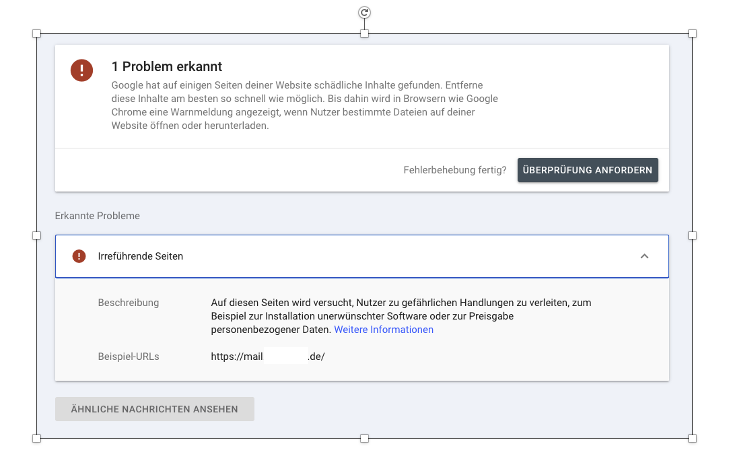Screen dimensions: 738x470
Task: Click the 'Irreführende Seiten' row title
Action: 140,256
